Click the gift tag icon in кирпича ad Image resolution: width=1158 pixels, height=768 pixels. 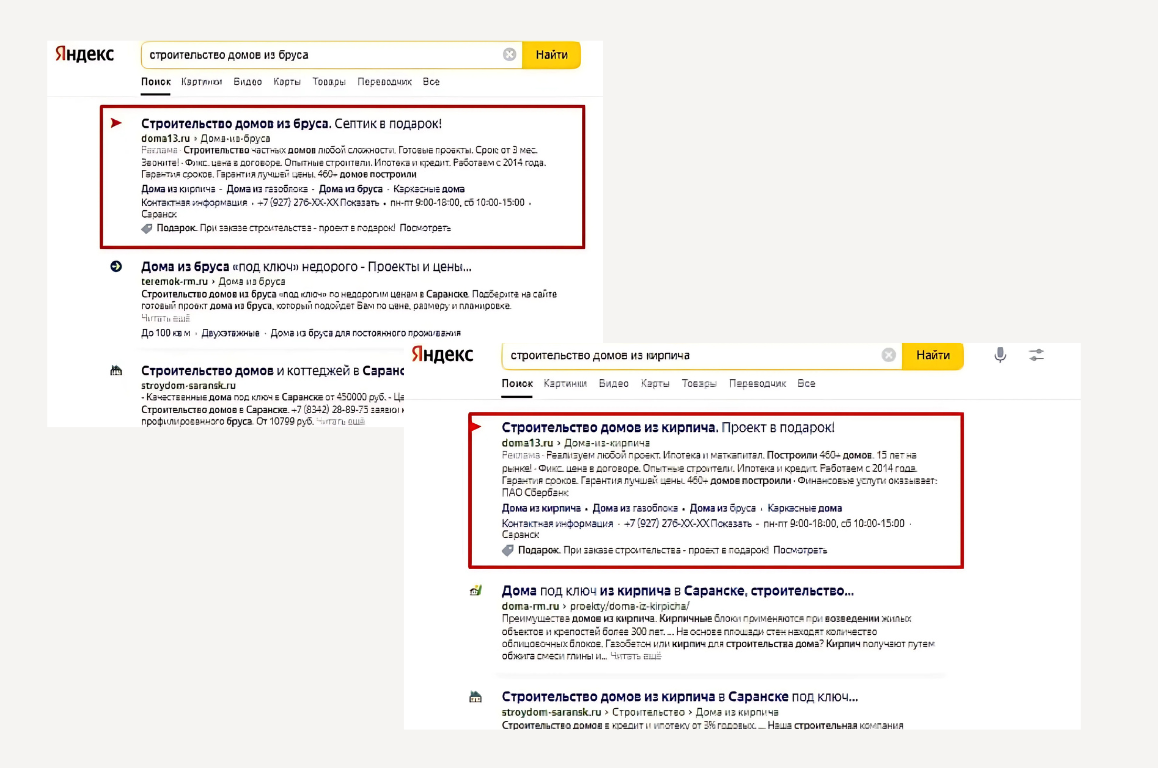(508, 550)
